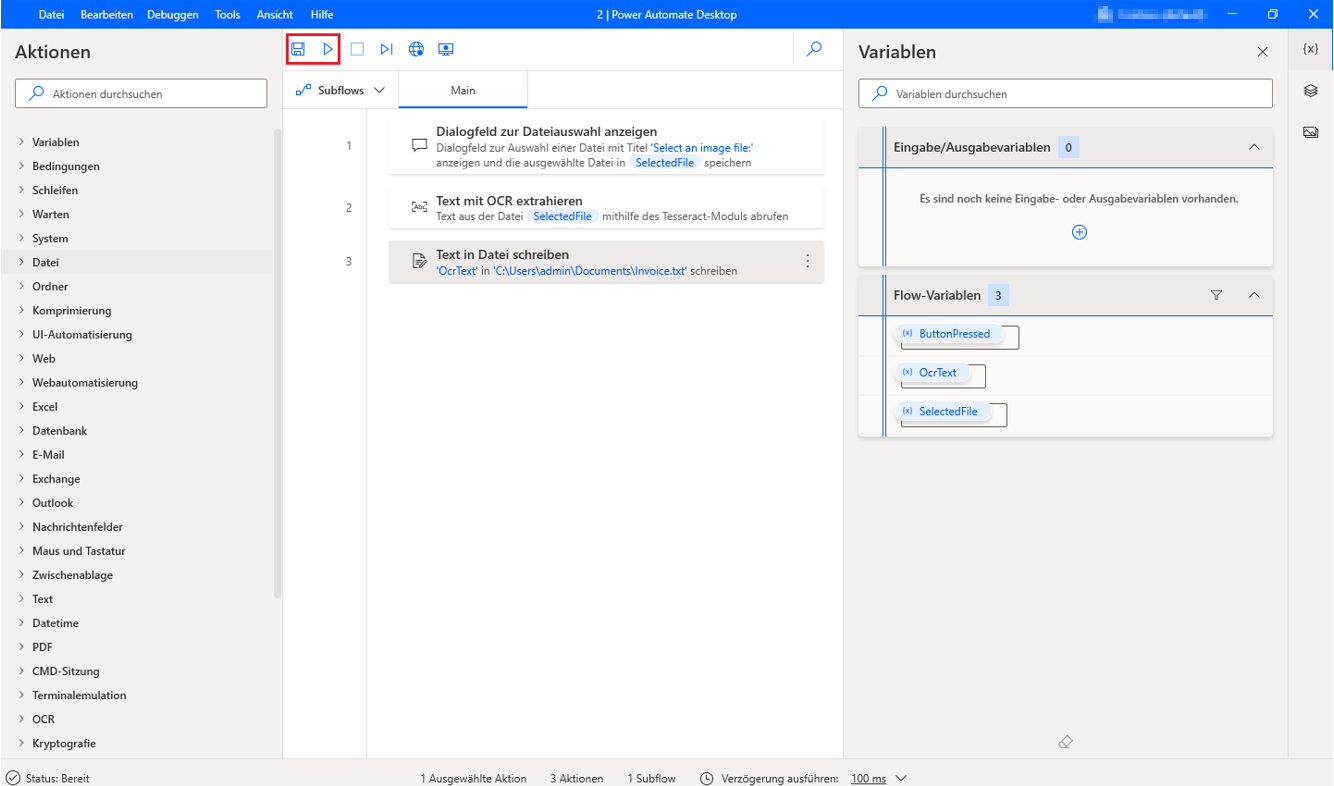Image resolution: width=1334 pixels, height=786 pixels.
Task: Select the ButtonPressed variable
Action: (946, 334)
